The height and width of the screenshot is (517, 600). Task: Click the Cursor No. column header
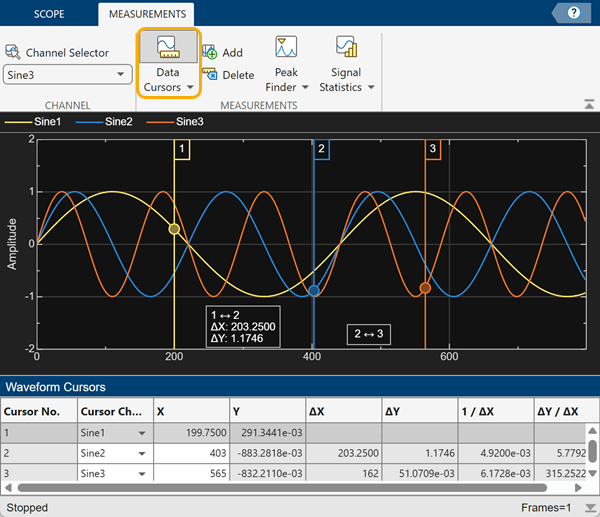[39, 411]
